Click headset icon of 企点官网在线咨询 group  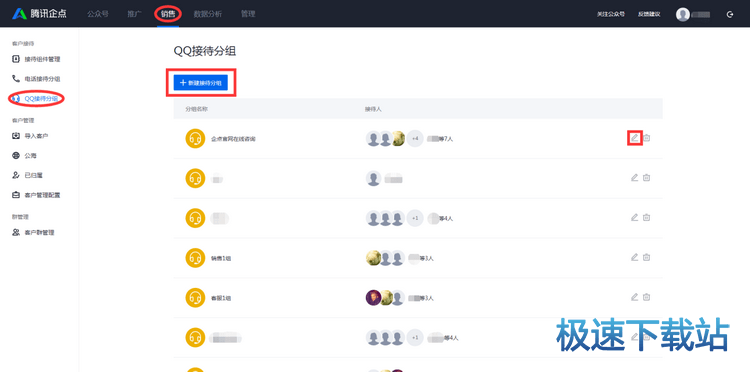(x=195, y=139)
